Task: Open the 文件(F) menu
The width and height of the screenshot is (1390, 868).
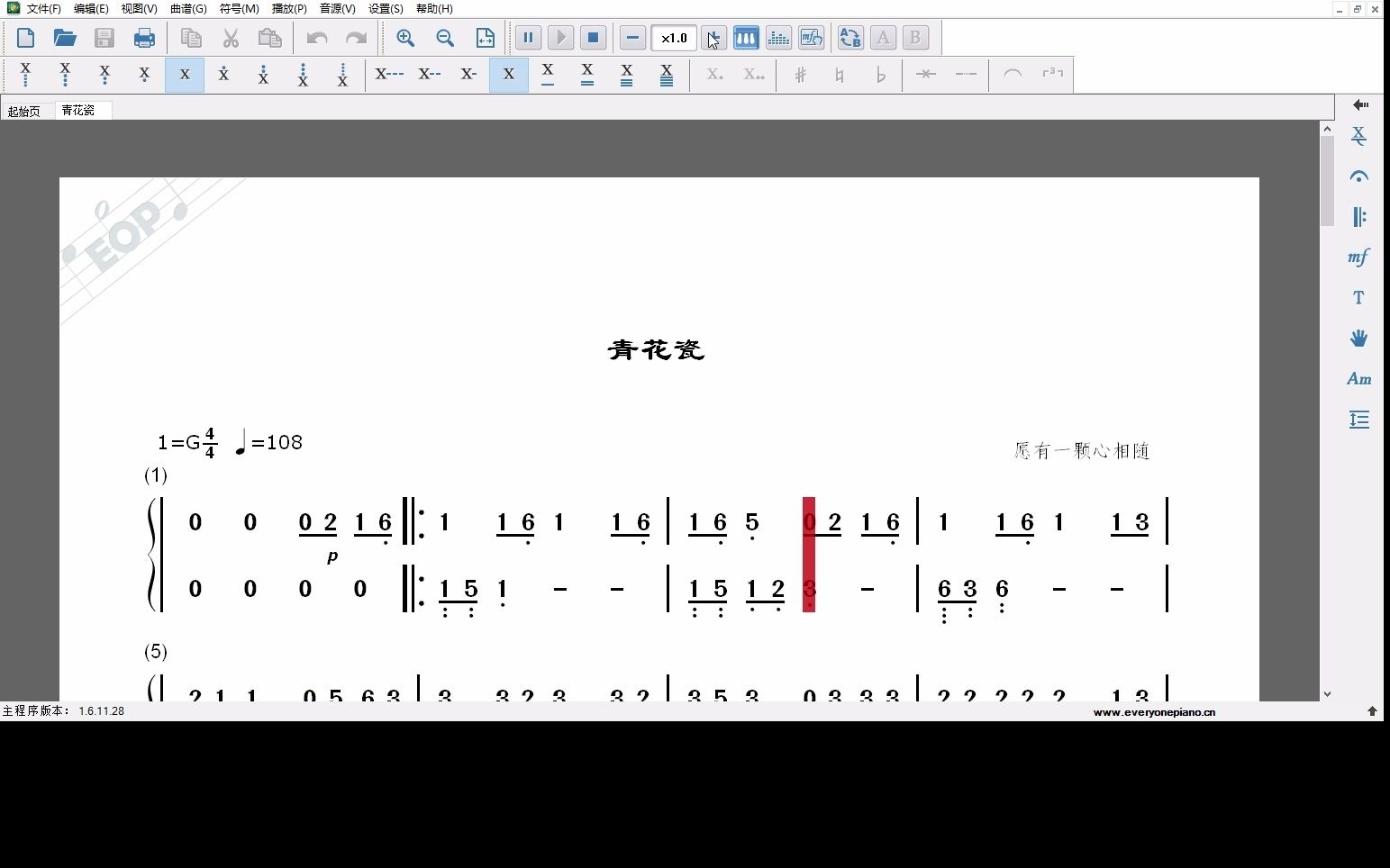Action: tap(43, 8)
